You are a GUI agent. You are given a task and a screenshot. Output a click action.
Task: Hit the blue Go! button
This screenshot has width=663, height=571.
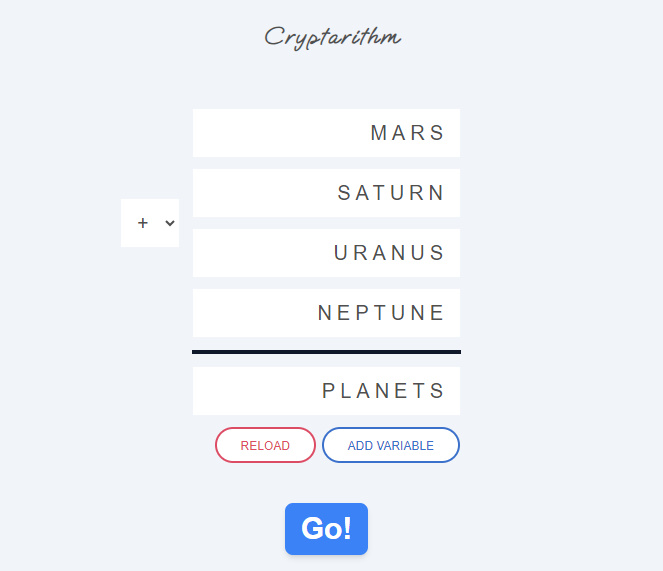(x=326, y=528)
